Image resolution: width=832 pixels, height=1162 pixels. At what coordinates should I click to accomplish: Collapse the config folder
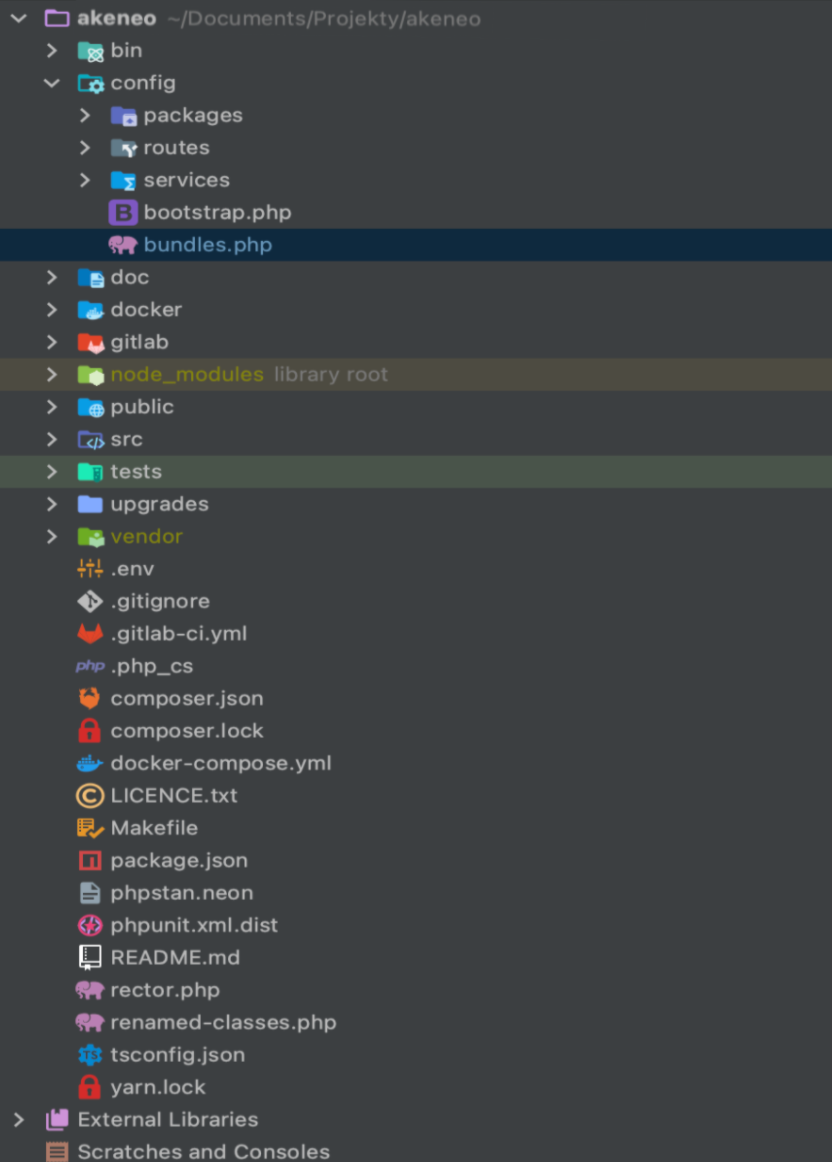pyautogui.click(x=52, y=83)
